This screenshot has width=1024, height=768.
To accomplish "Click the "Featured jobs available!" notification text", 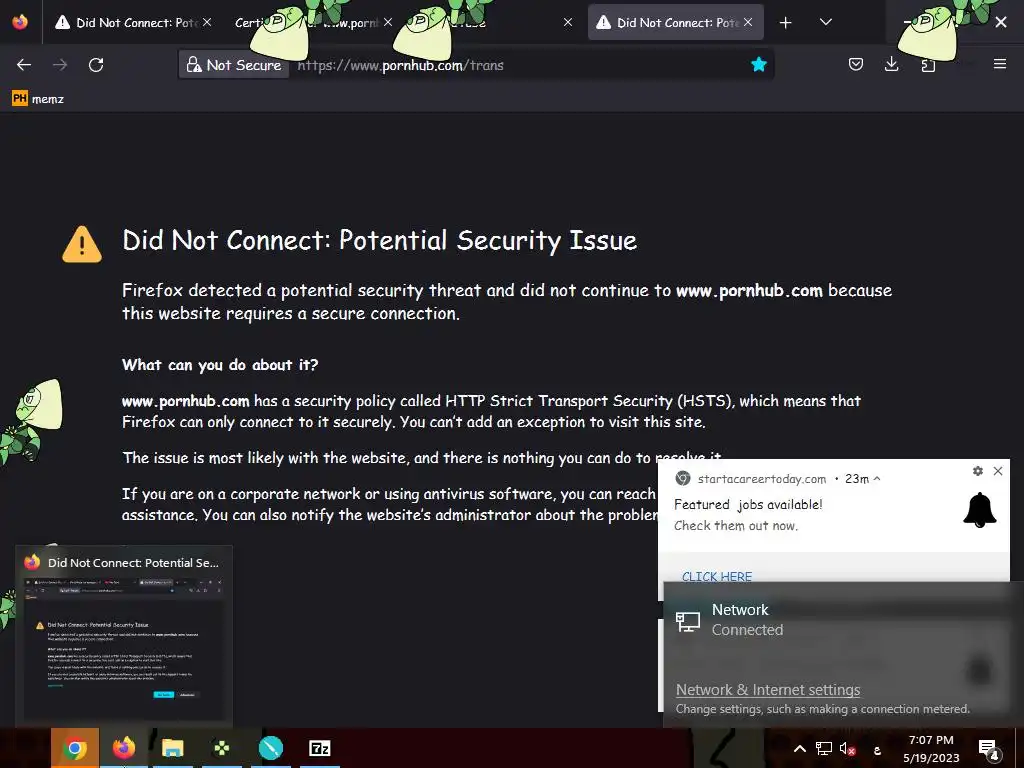I will pyautogui.click(x=748, y=504).
